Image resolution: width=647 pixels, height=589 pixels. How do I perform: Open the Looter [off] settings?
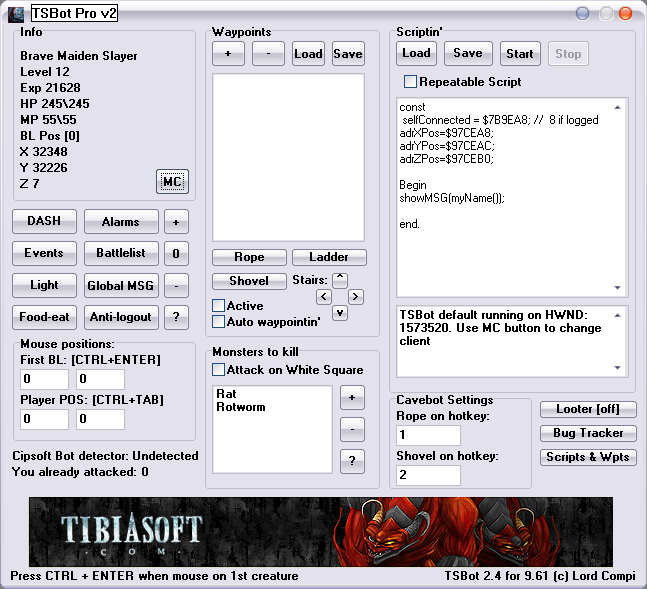589,409
